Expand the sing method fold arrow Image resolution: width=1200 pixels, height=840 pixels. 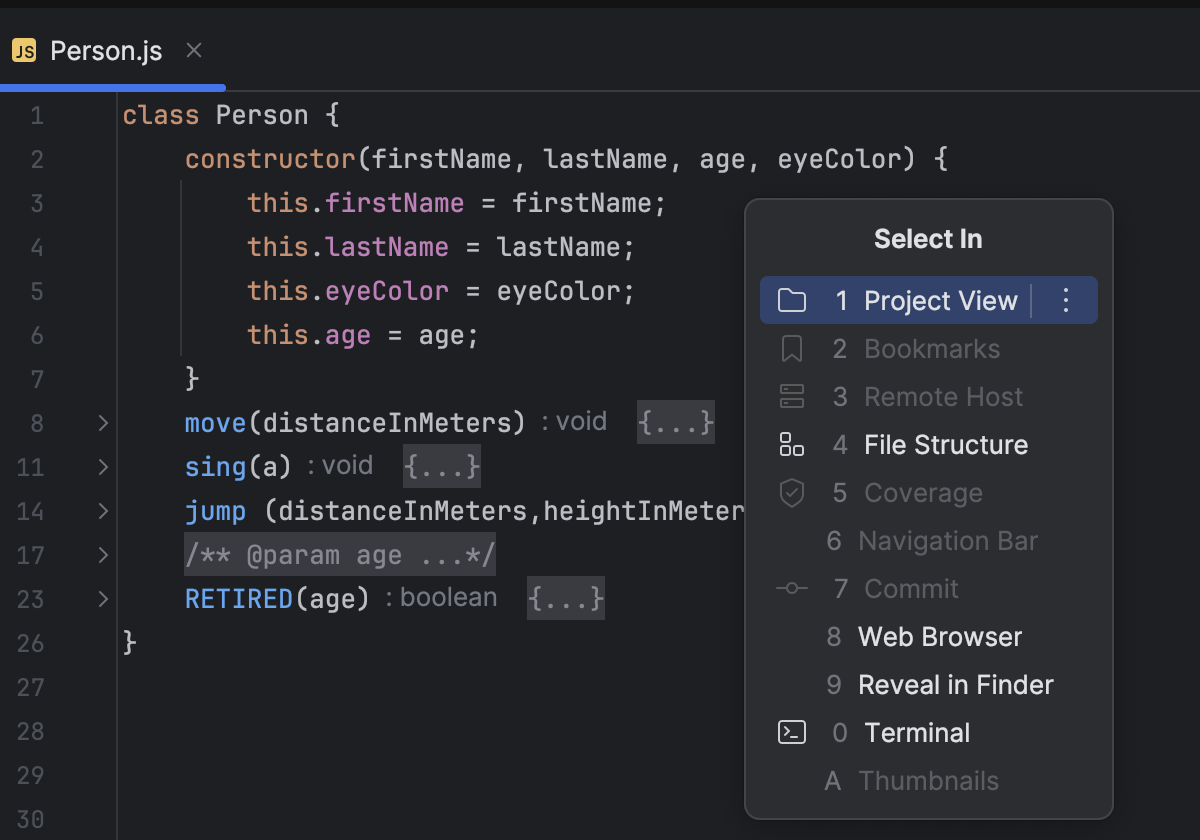(x=101, y=466)
